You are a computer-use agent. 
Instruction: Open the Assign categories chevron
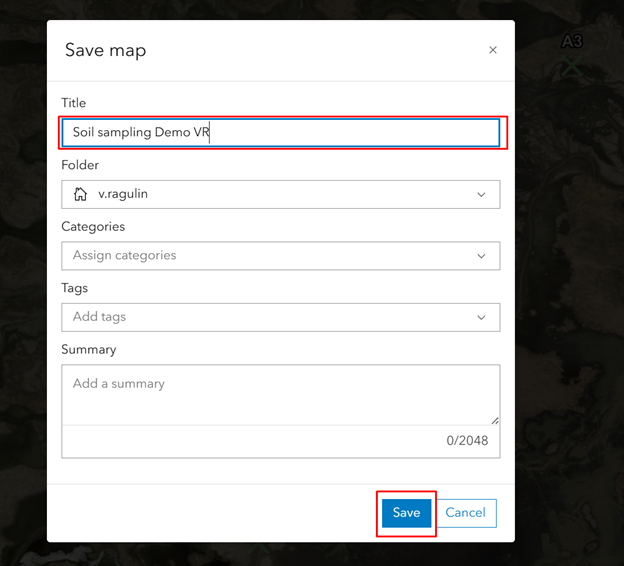tap(482, 256)
